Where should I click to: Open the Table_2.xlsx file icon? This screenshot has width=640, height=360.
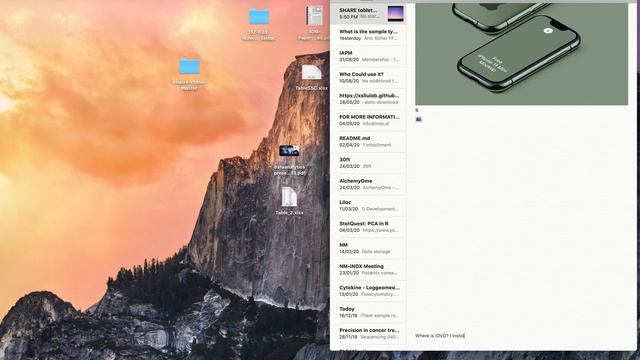289,197
